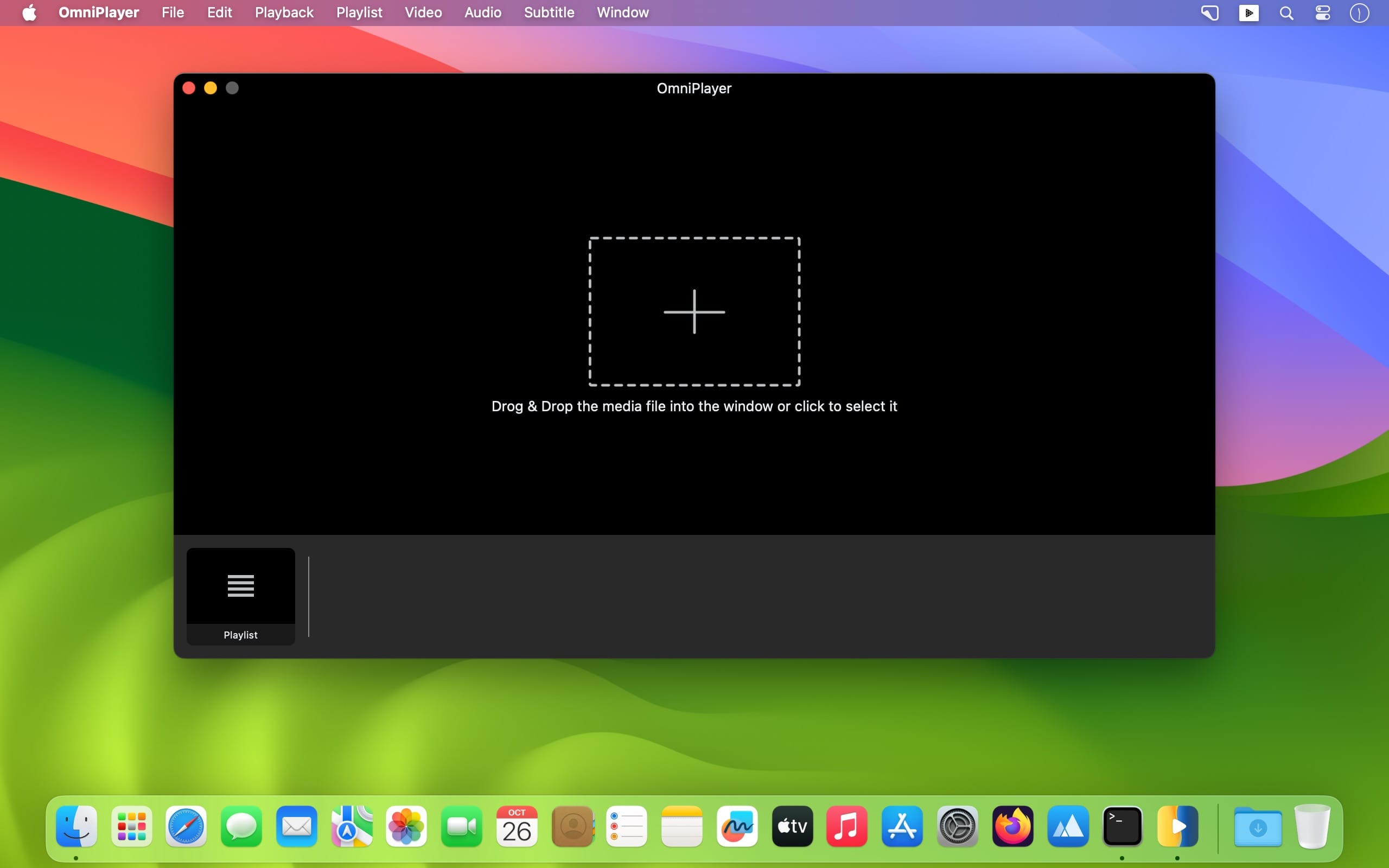Open Maps from the Dock

[x=352, y=827]
